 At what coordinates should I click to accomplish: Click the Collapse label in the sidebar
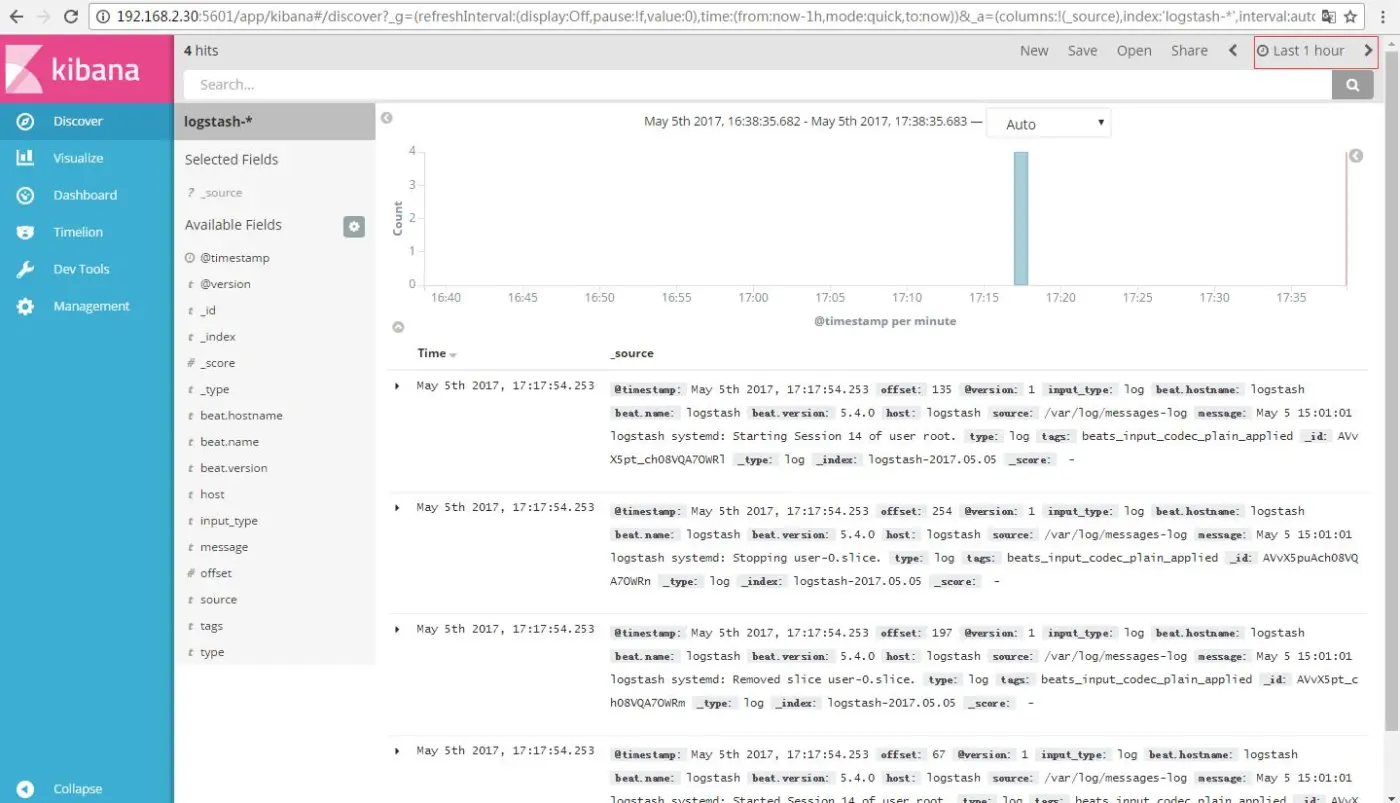point(78,789)
